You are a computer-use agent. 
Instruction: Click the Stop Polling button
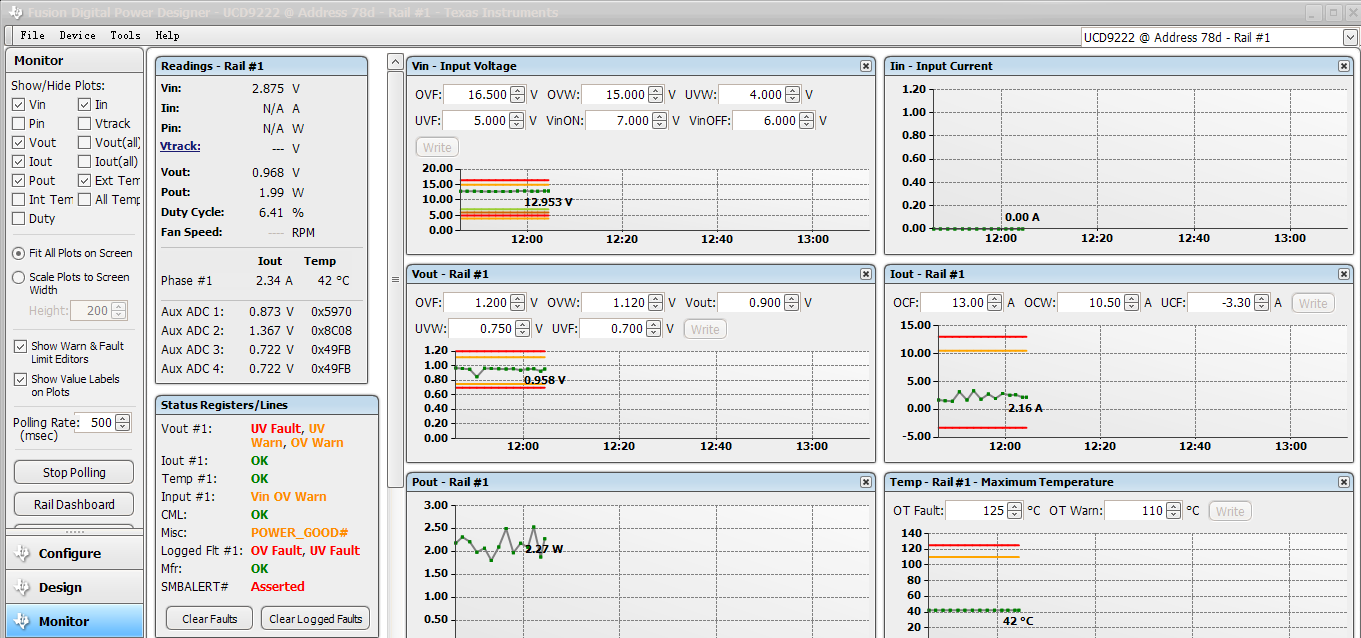pyautogui.click(x=74, y=472)
